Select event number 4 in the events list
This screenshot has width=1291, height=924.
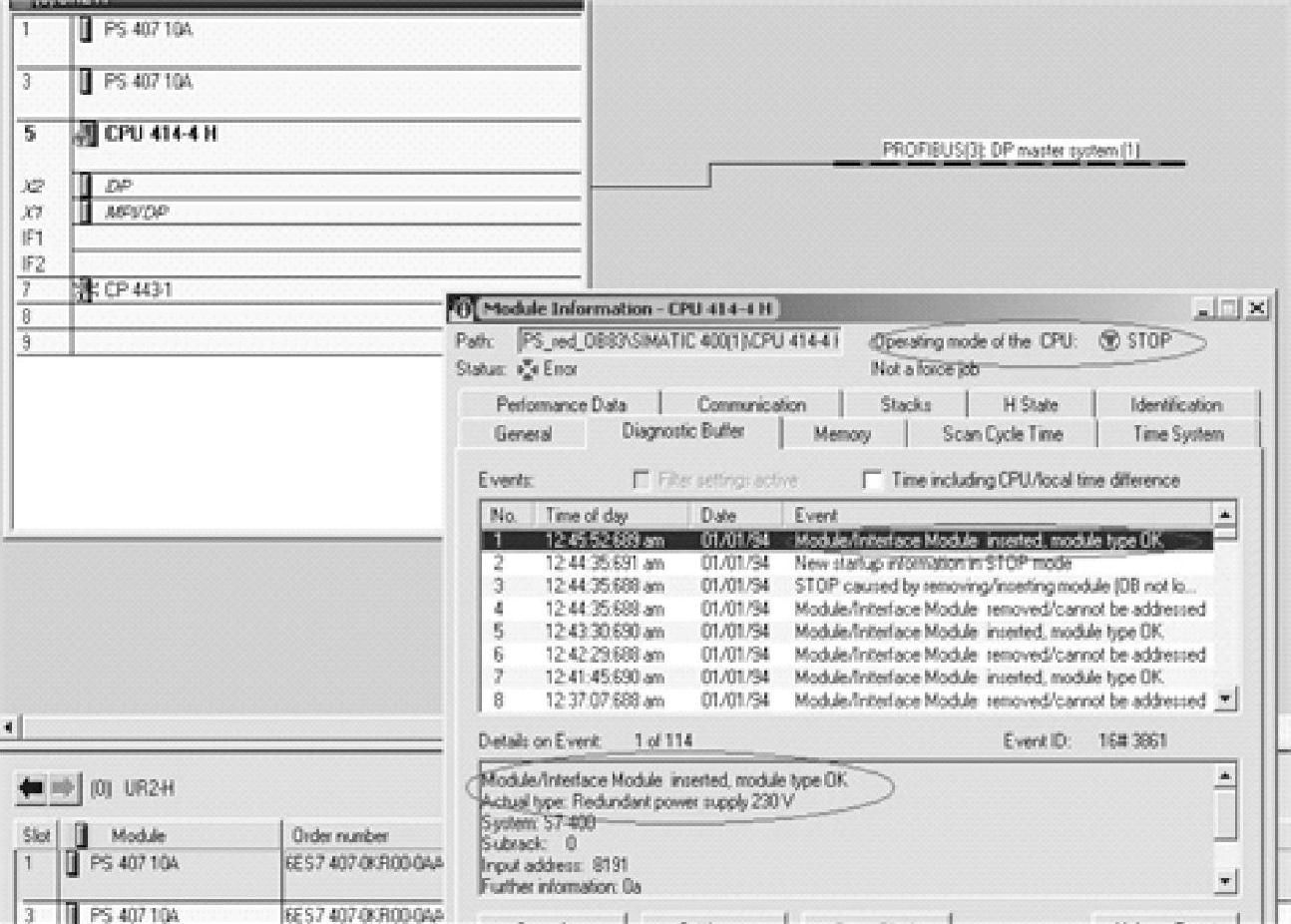847,609
